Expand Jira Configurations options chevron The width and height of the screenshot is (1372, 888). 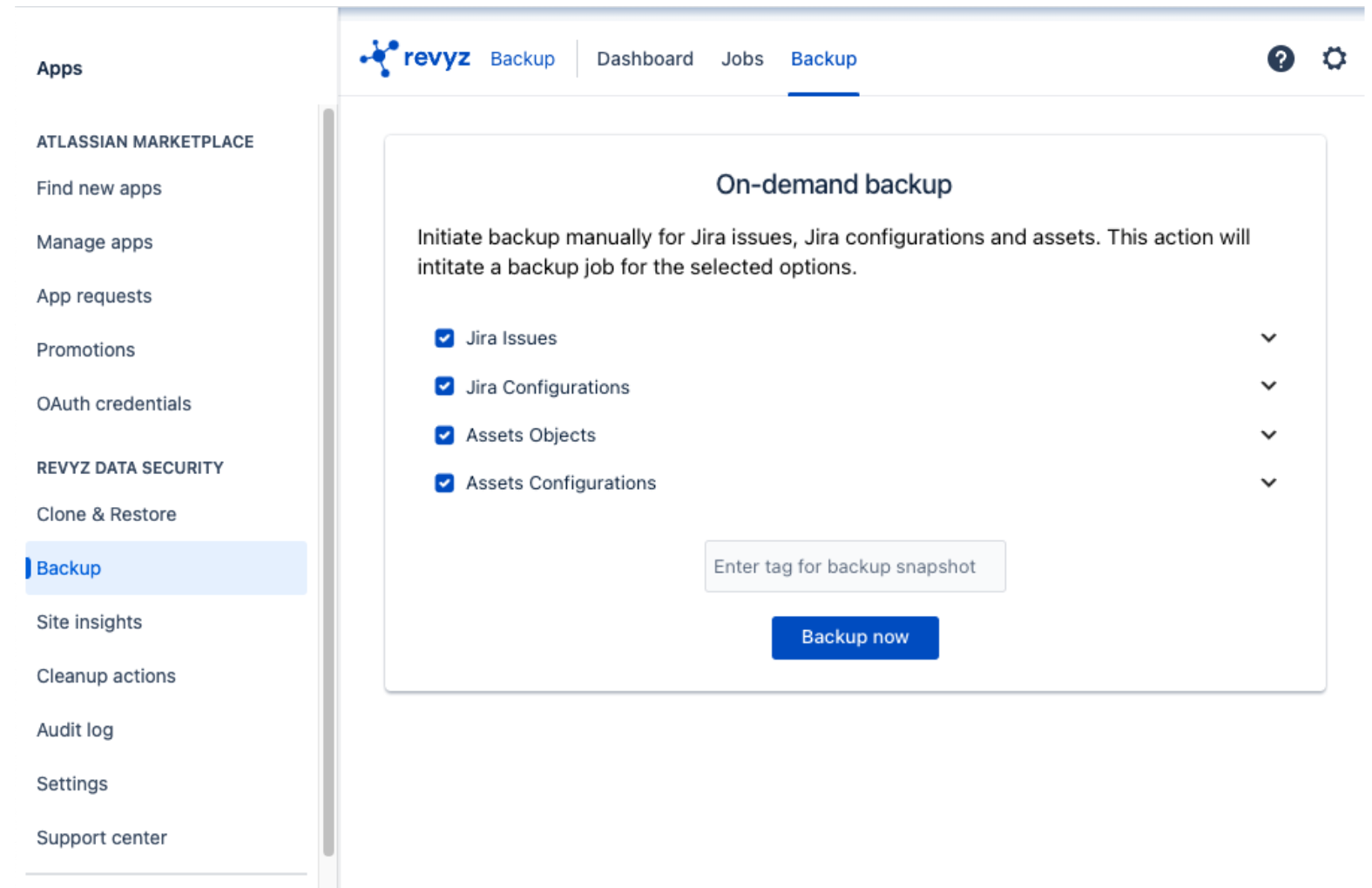(1268, 386)
